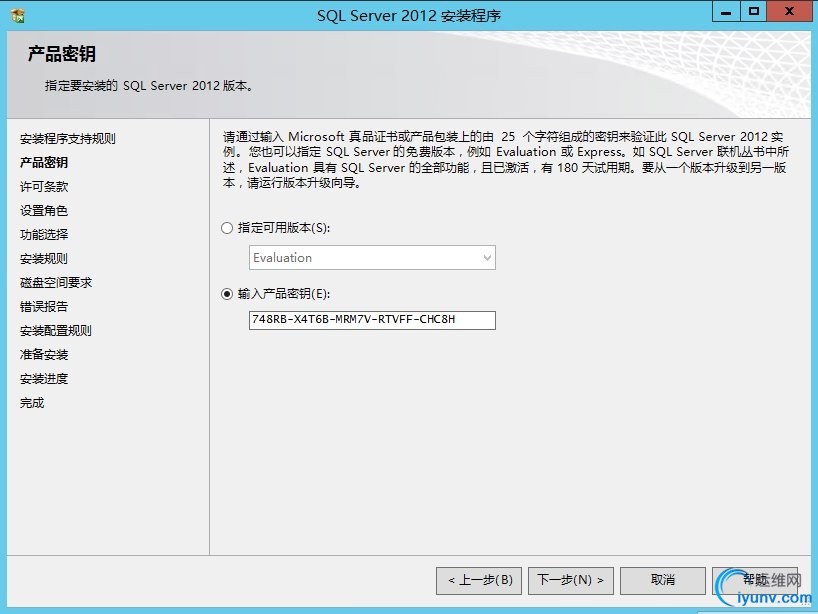Click the 错误报告 step in sidebar
This screenshot has width=818, height=614.
point(44,307)
